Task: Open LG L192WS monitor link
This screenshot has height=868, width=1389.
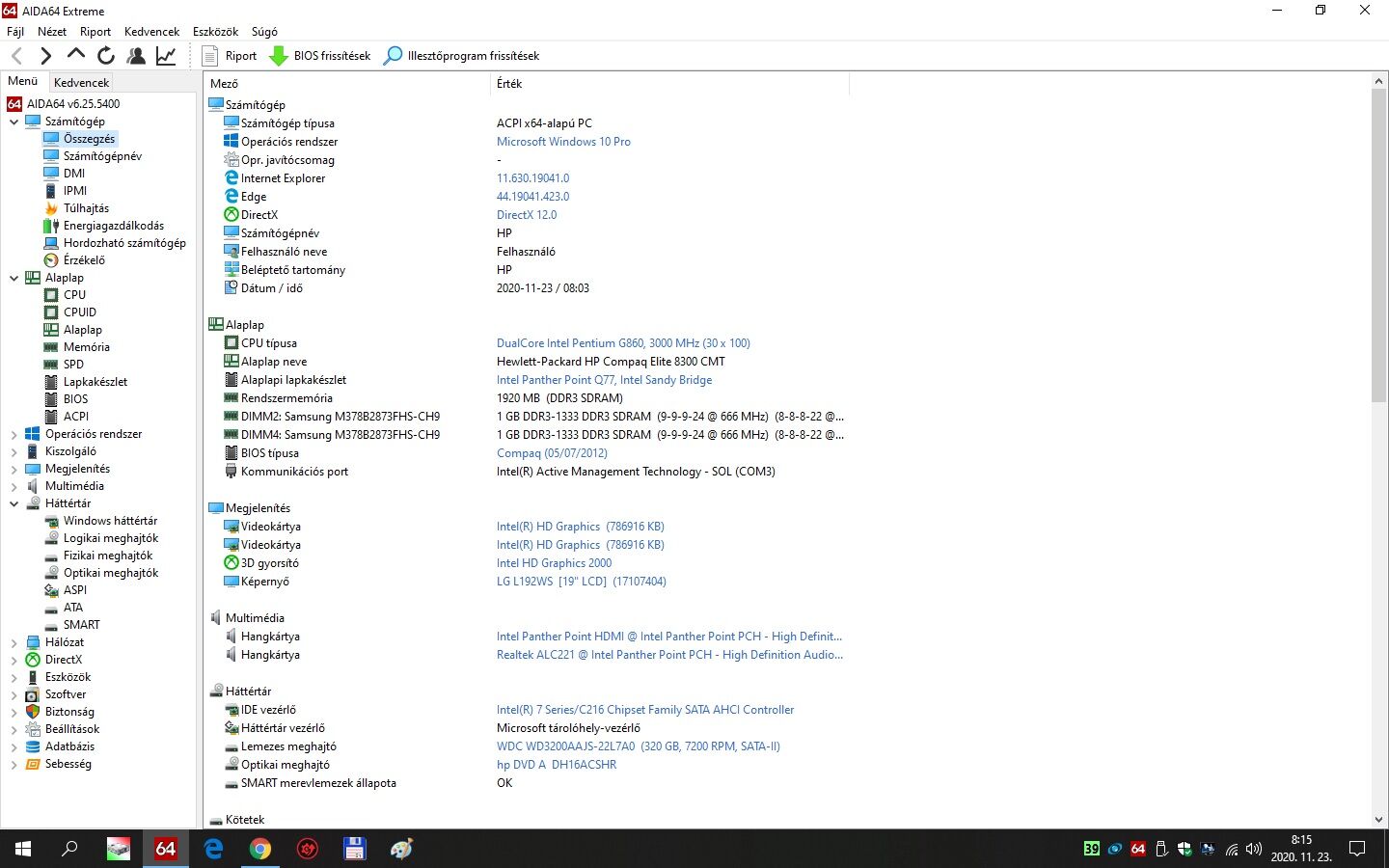Action: [582, 582]
